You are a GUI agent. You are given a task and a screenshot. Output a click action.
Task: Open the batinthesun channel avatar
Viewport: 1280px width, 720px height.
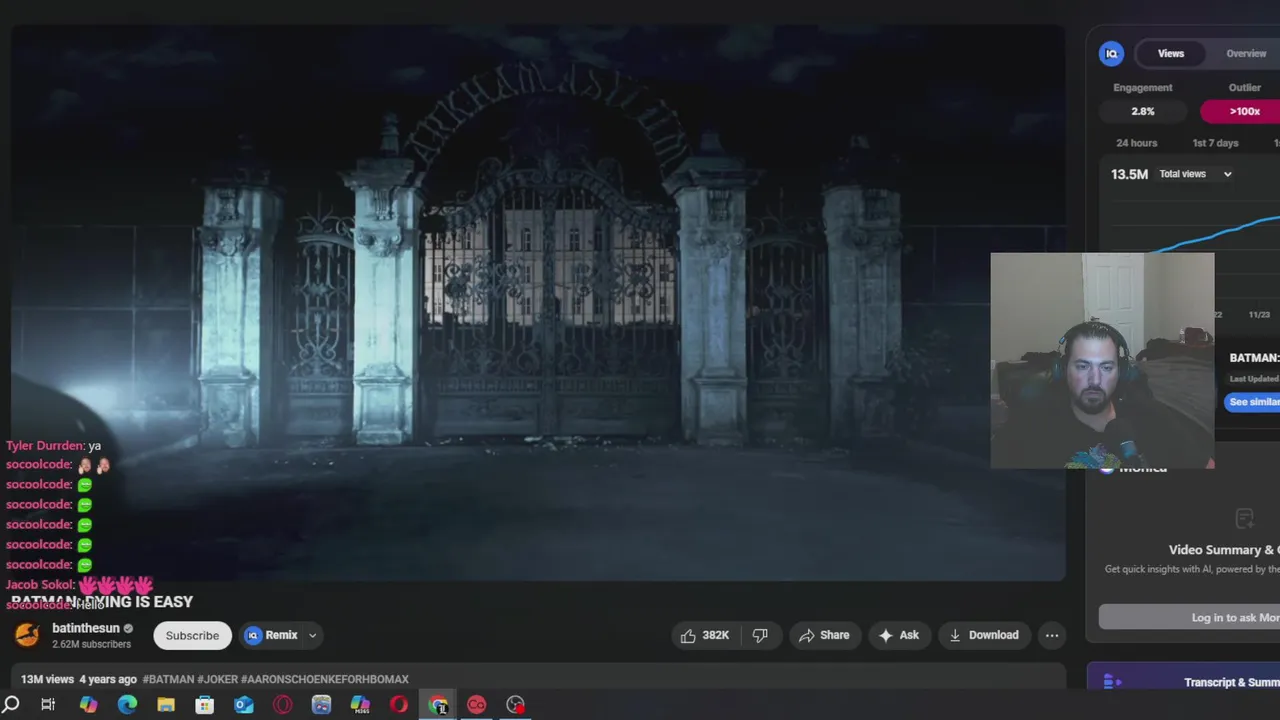[x=28, y=635]
